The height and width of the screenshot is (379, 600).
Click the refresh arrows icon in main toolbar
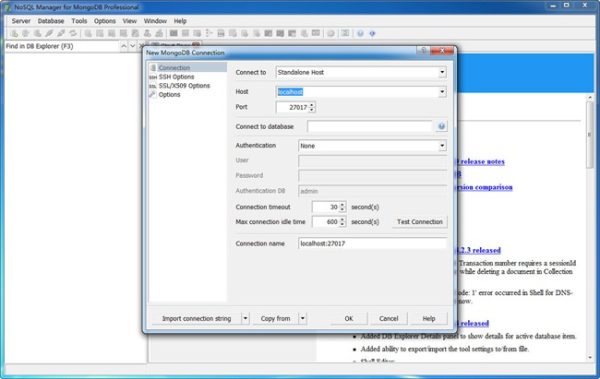(73, 34)
